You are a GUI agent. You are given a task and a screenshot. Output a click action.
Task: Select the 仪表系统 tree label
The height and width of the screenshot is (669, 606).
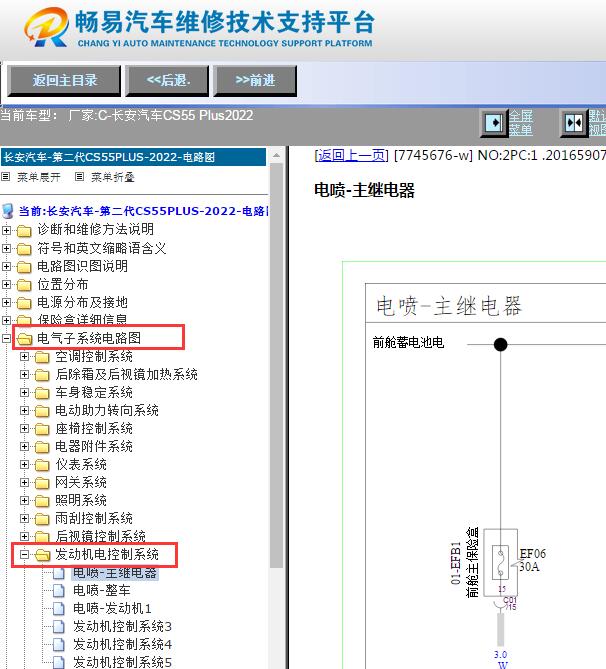tap(81, 464)
